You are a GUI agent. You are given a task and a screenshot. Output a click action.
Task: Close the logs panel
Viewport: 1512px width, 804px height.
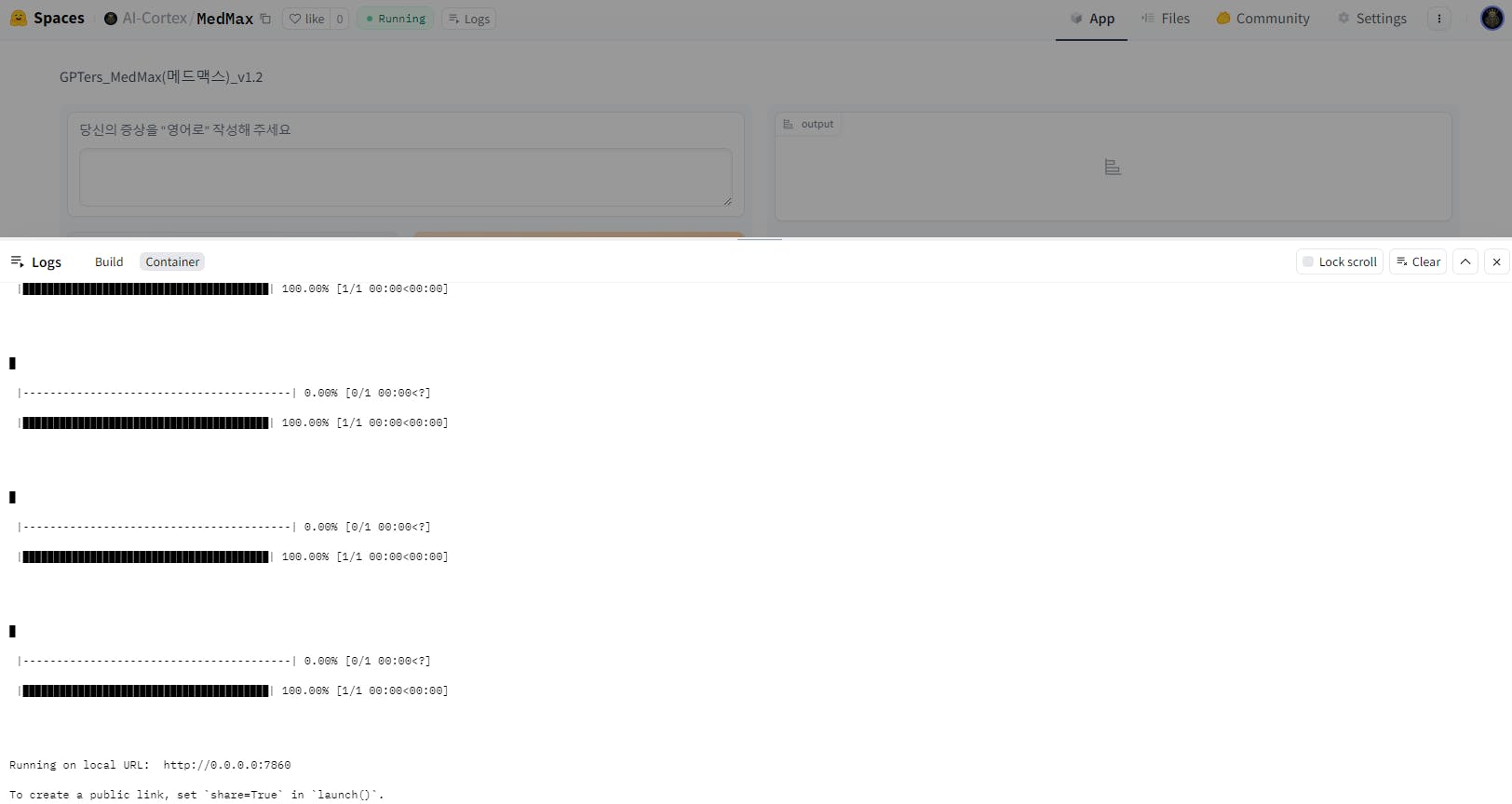click(x=1497, y=261)
